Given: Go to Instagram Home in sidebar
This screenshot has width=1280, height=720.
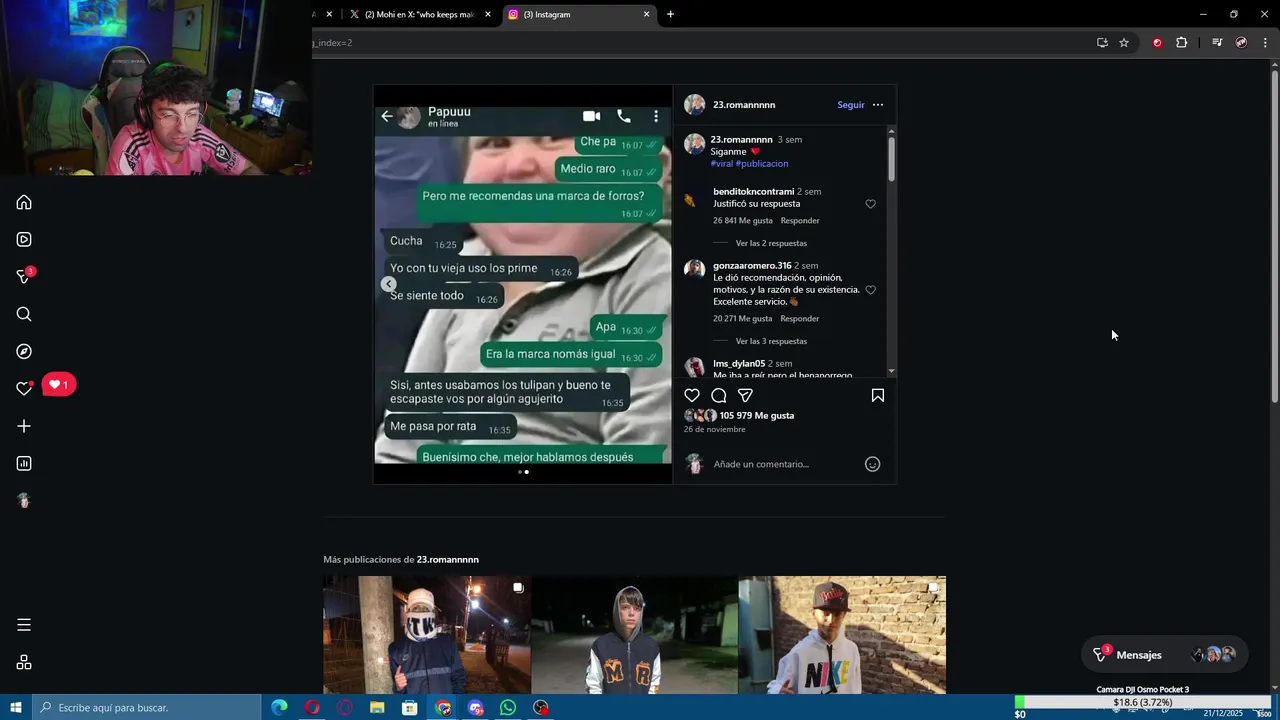Looking at the screenshot, I should point(24,202).
